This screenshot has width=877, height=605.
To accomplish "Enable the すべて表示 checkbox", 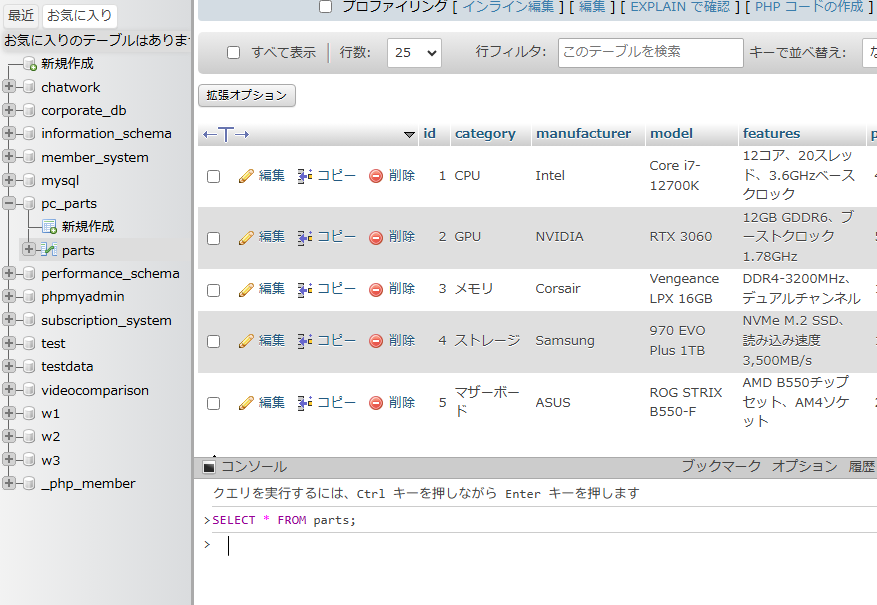I will click(234, 53).
